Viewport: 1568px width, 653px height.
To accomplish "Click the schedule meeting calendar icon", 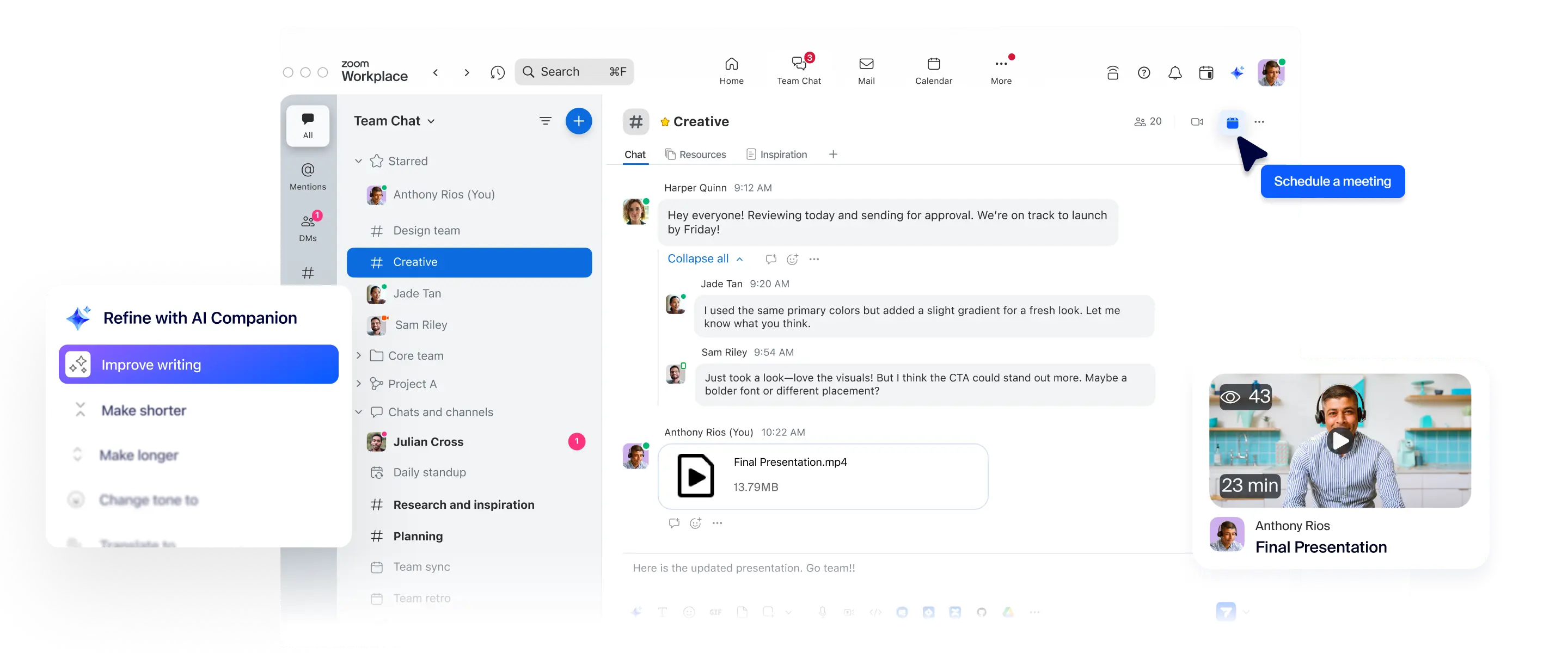I will click(1232, 122).
